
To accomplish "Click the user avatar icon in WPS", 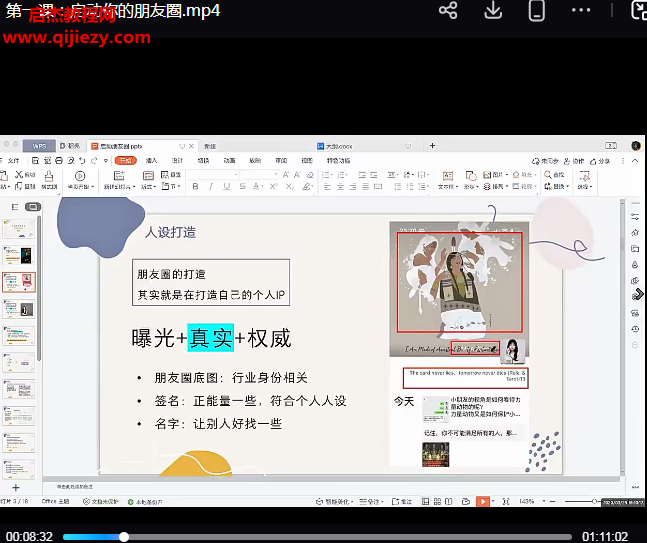I will tap(635, 146).
